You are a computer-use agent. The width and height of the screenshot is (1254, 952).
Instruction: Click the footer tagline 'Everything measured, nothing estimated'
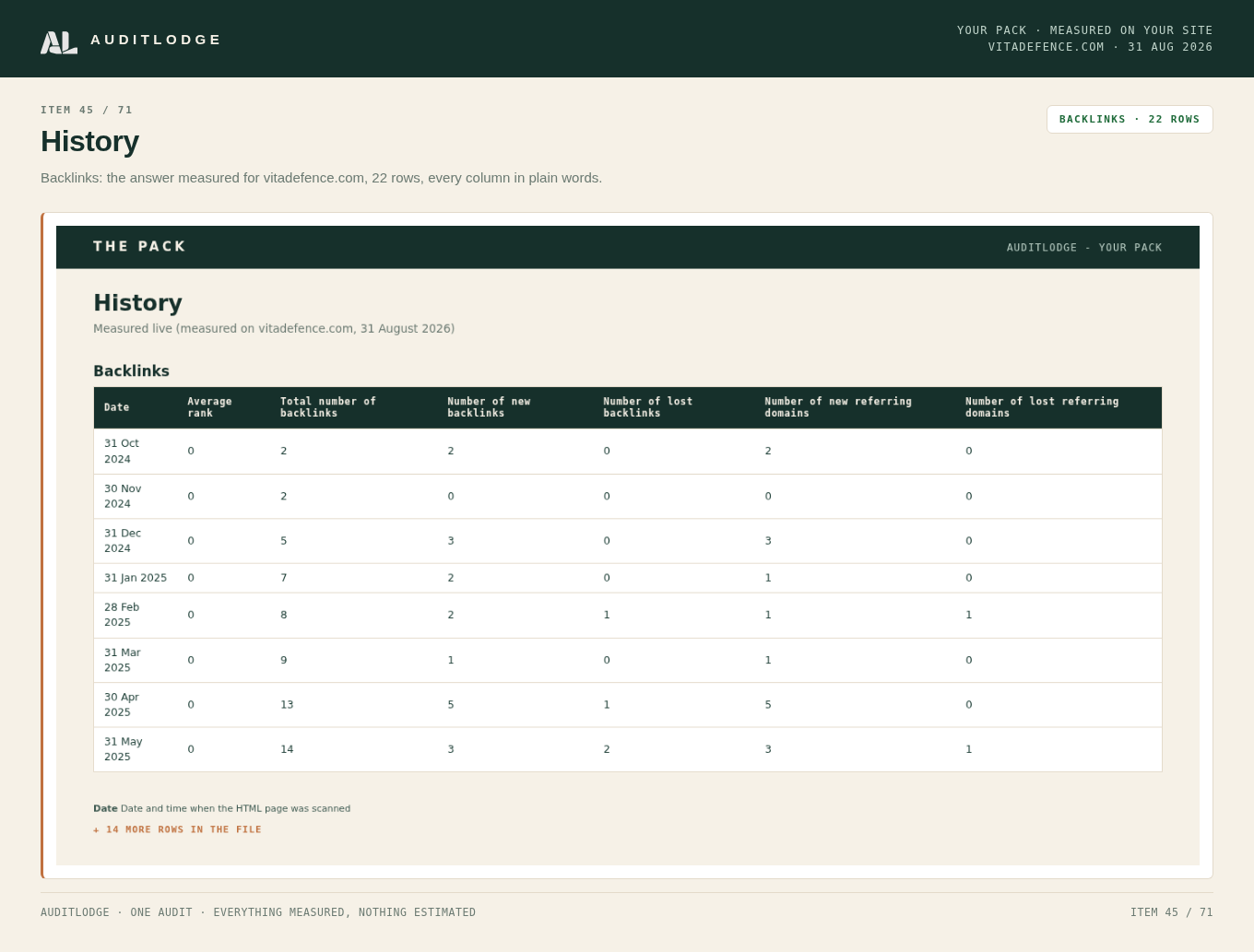coord(345,912)
